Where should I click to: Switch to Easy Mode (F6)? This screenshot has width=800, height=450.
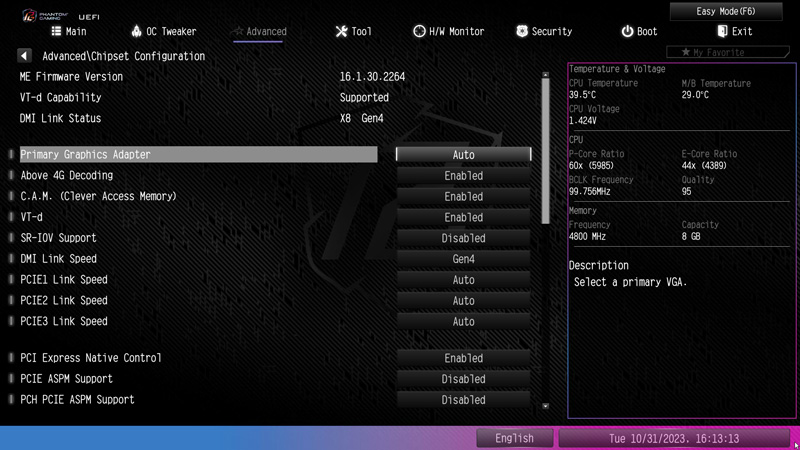pyautogui.click(x=726, y=11)
